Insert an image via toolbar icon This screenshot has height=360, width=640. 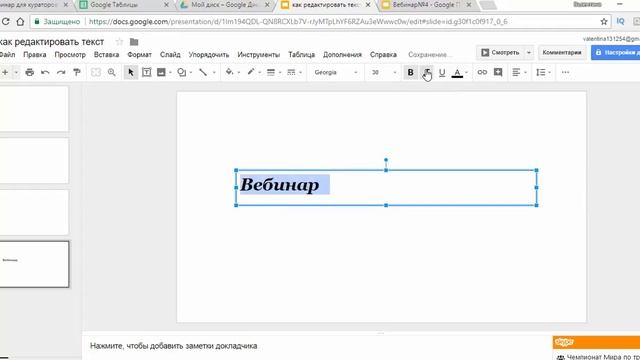(161, 73)
